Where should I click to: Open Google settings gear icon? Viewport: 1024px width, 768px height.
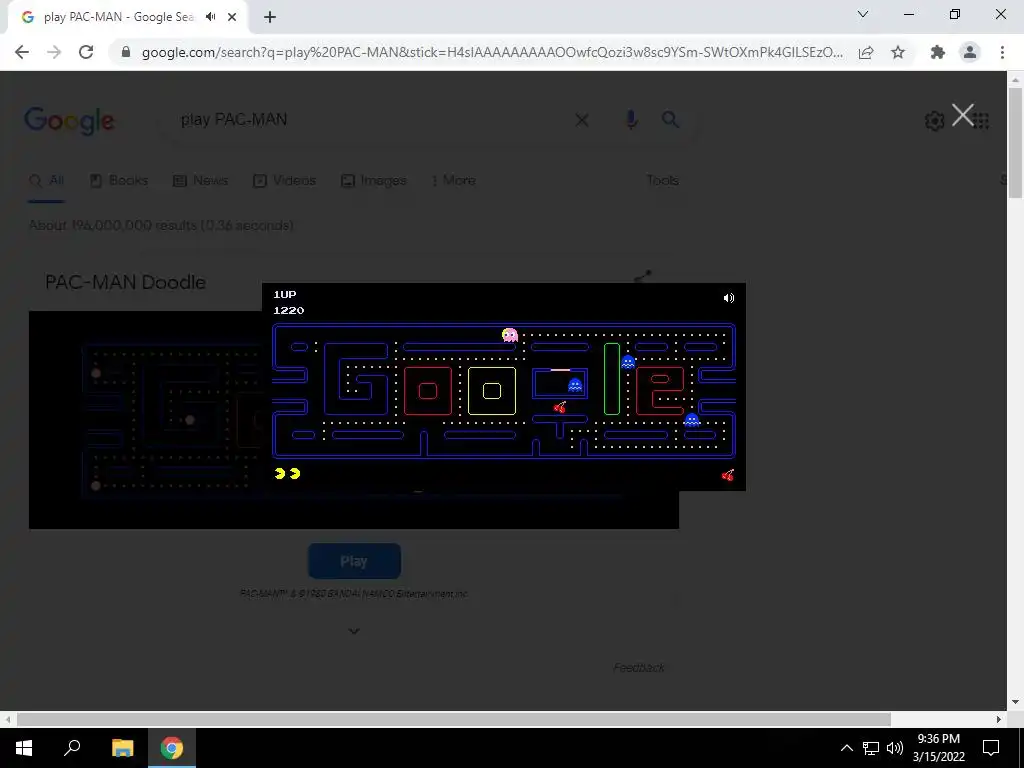pos(935,121)
